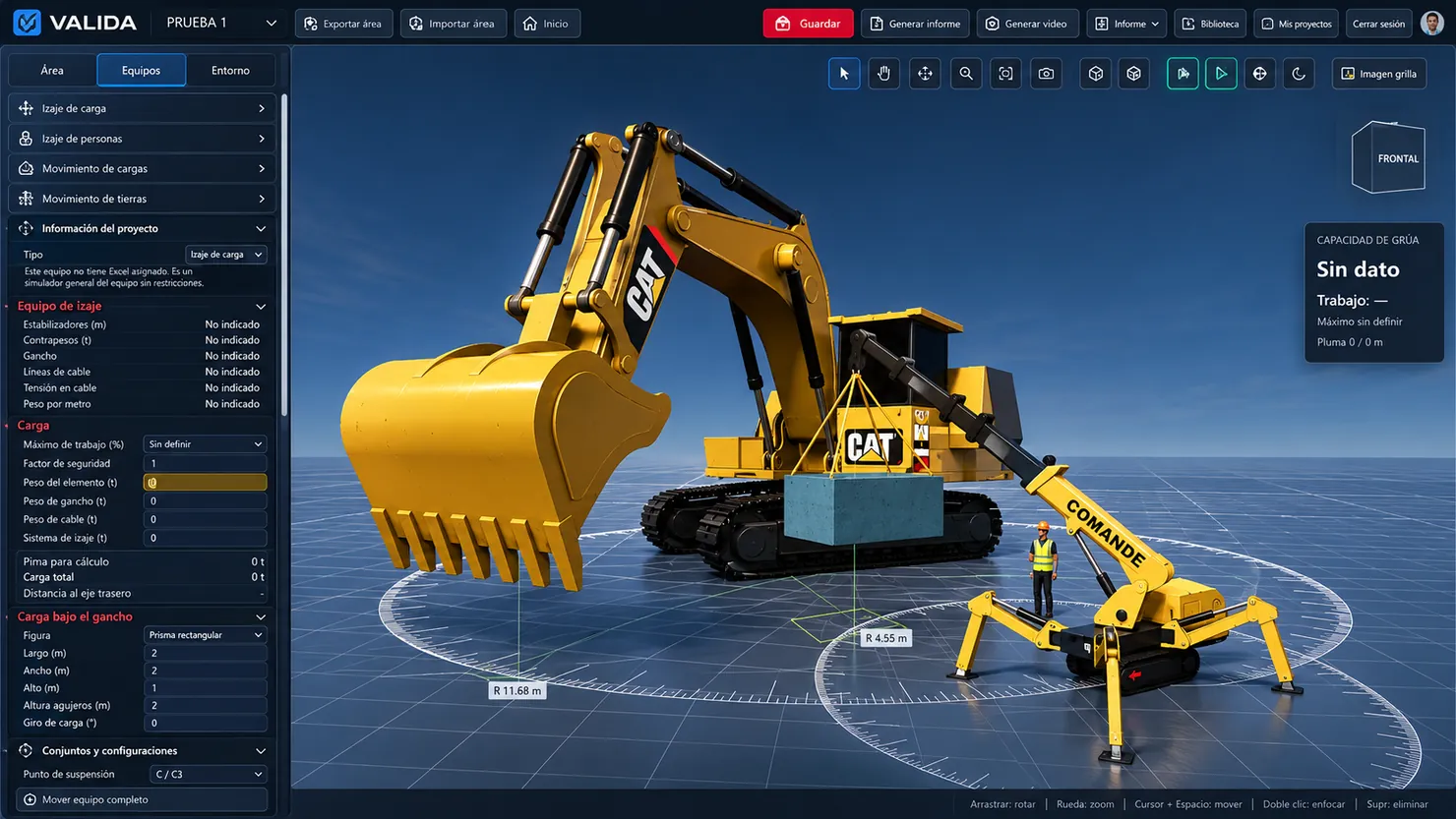
Task: Open Biblioteca library
Action: [1210, 24]
